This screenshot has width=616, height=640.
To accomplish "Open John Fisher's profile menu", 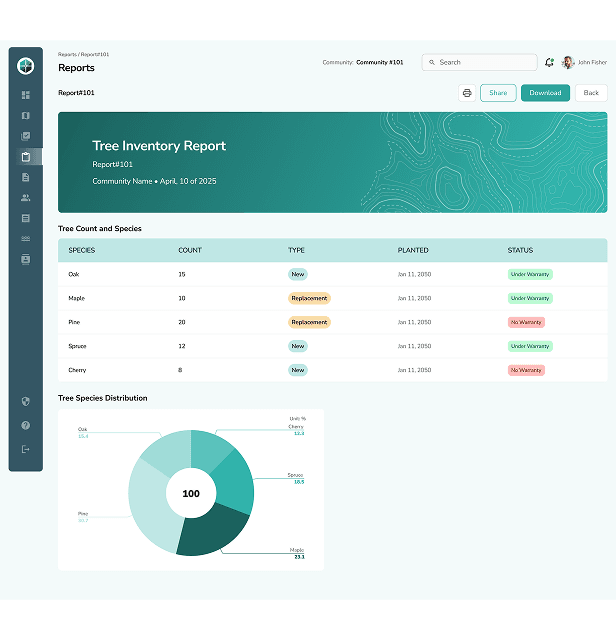I will tap(585, 62).
